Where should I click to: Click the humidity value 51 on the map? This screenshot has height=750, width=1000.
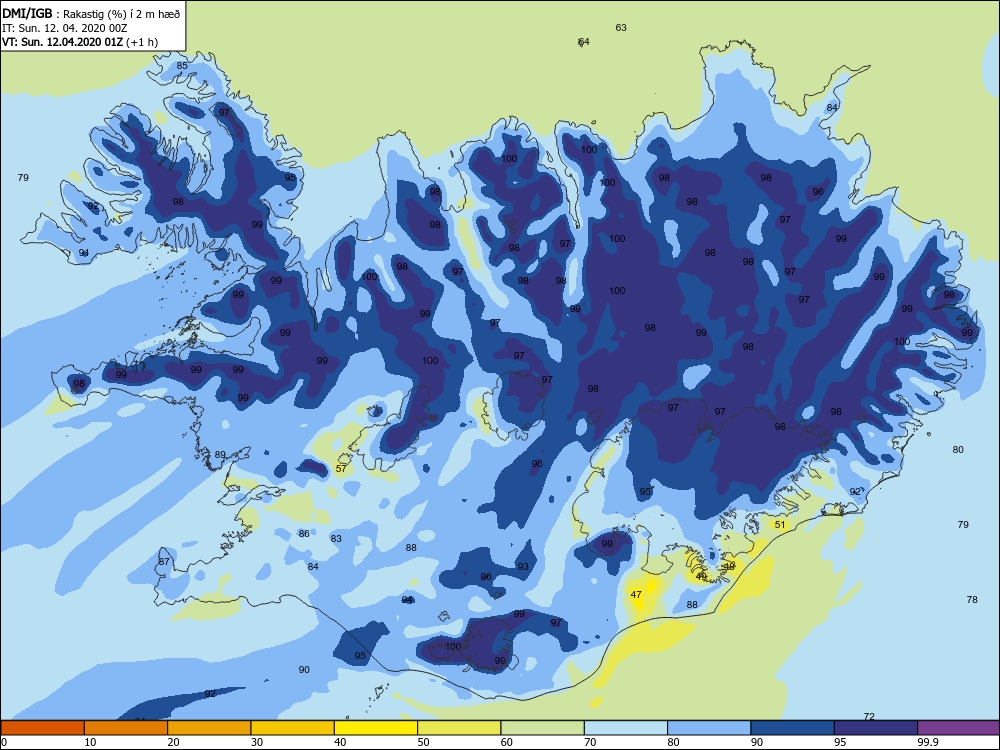pyautogui.click(x=780, y=525)
